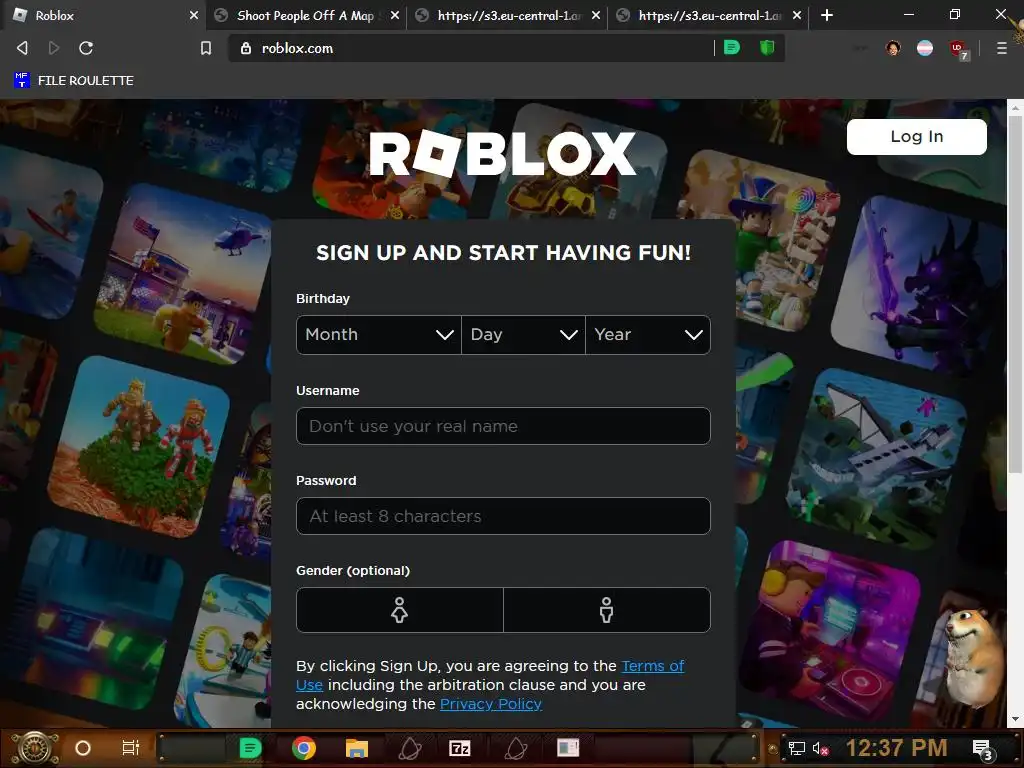Click the scrollbar down arrow
The width and height of the screenshot is (1024, 768).
(1015, 720)
